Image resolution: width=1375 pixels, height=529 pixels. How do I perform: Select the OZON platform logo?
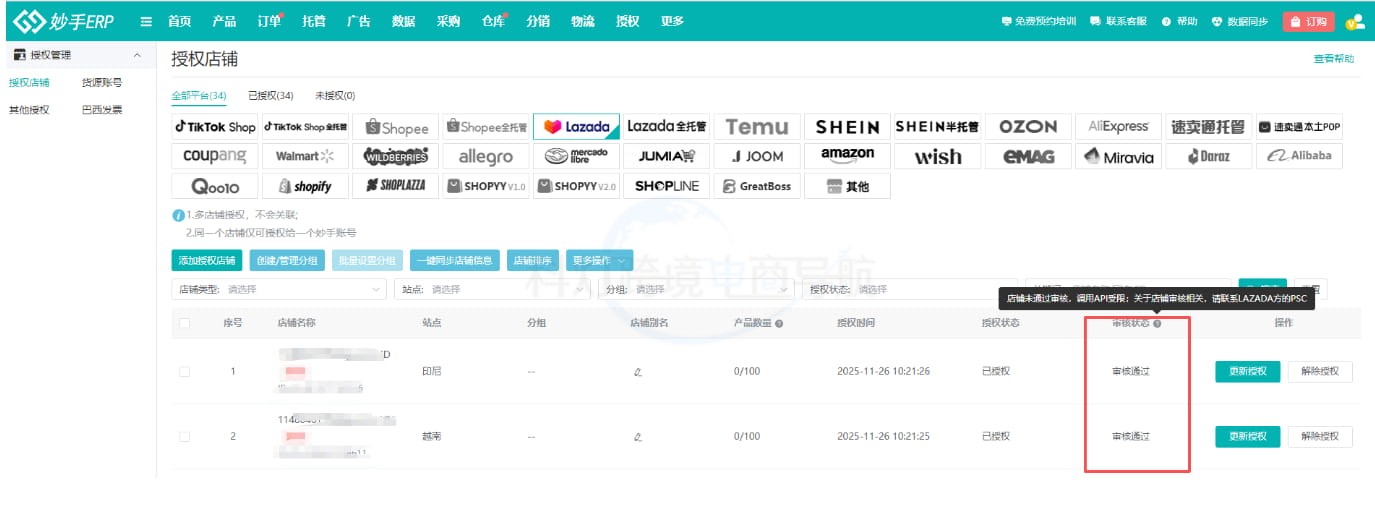coord(1028,127)
